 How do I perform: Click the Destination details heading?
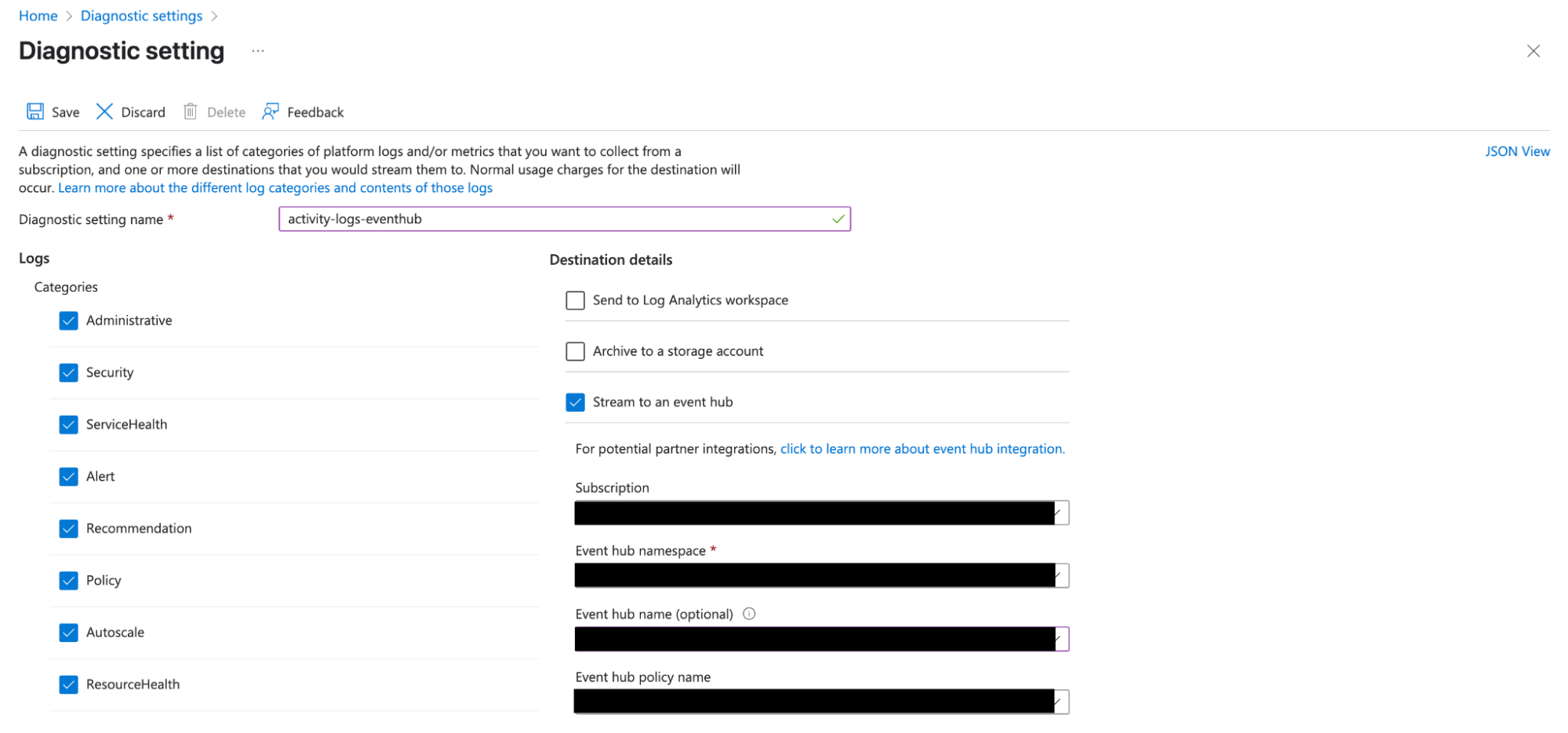611,259
